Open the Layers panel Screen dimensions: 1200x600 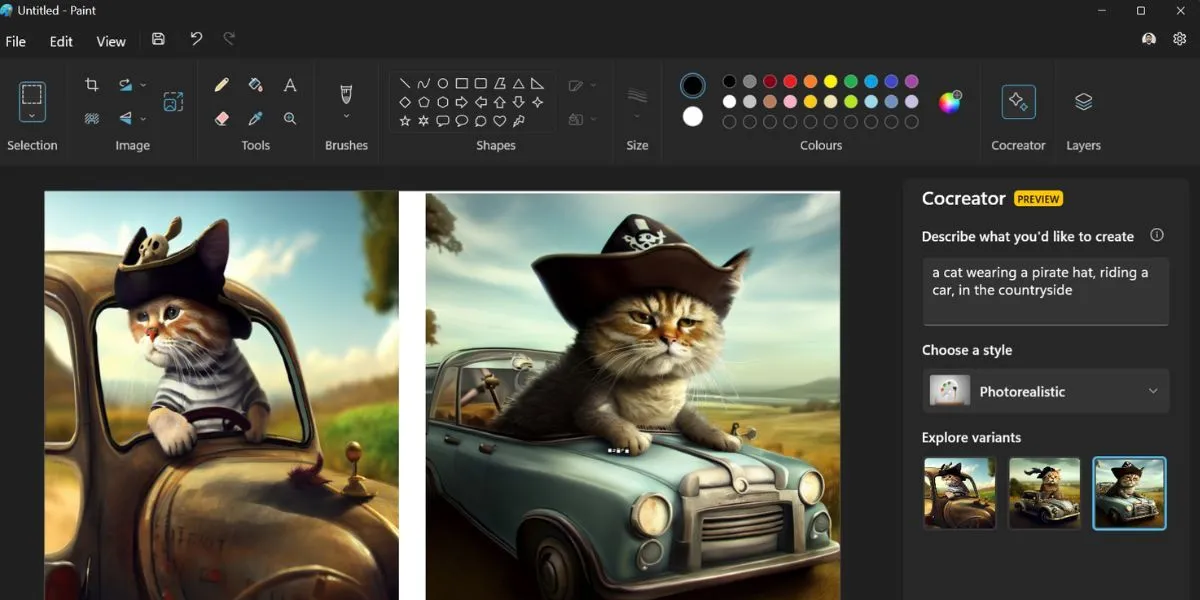point(1083,101)
